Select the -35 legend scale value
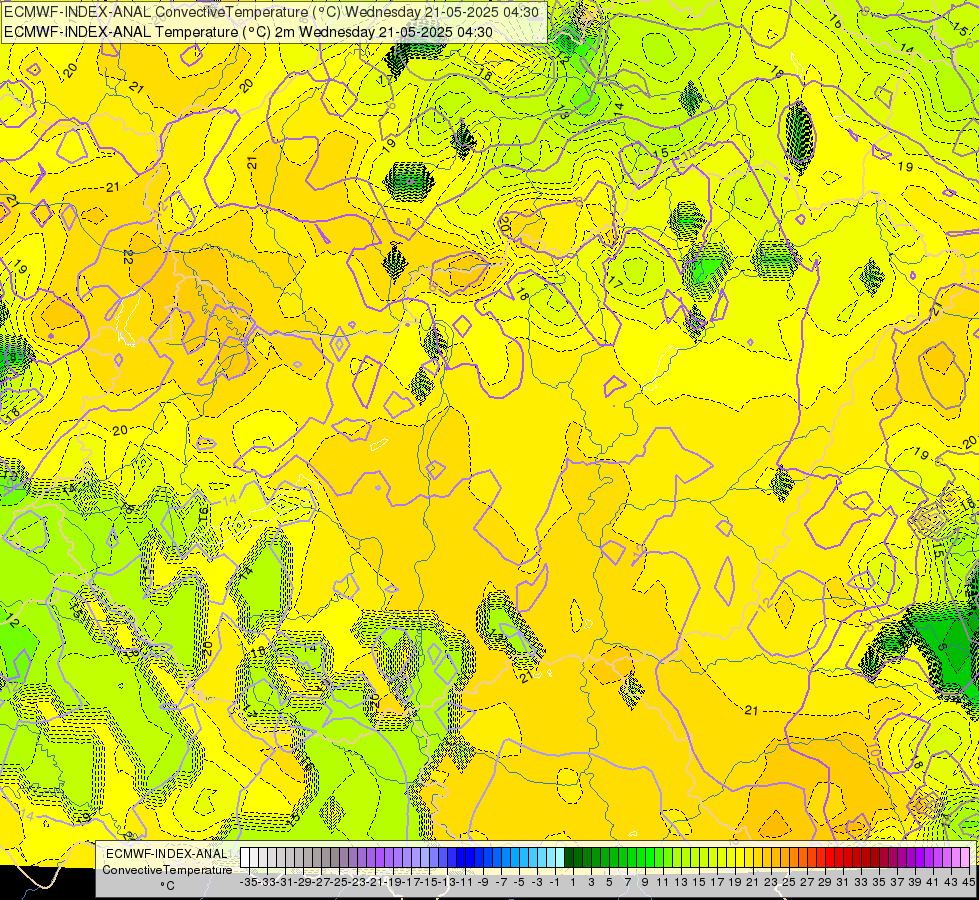Viewport: 979px width, 900px height. [x=248, y=882]
